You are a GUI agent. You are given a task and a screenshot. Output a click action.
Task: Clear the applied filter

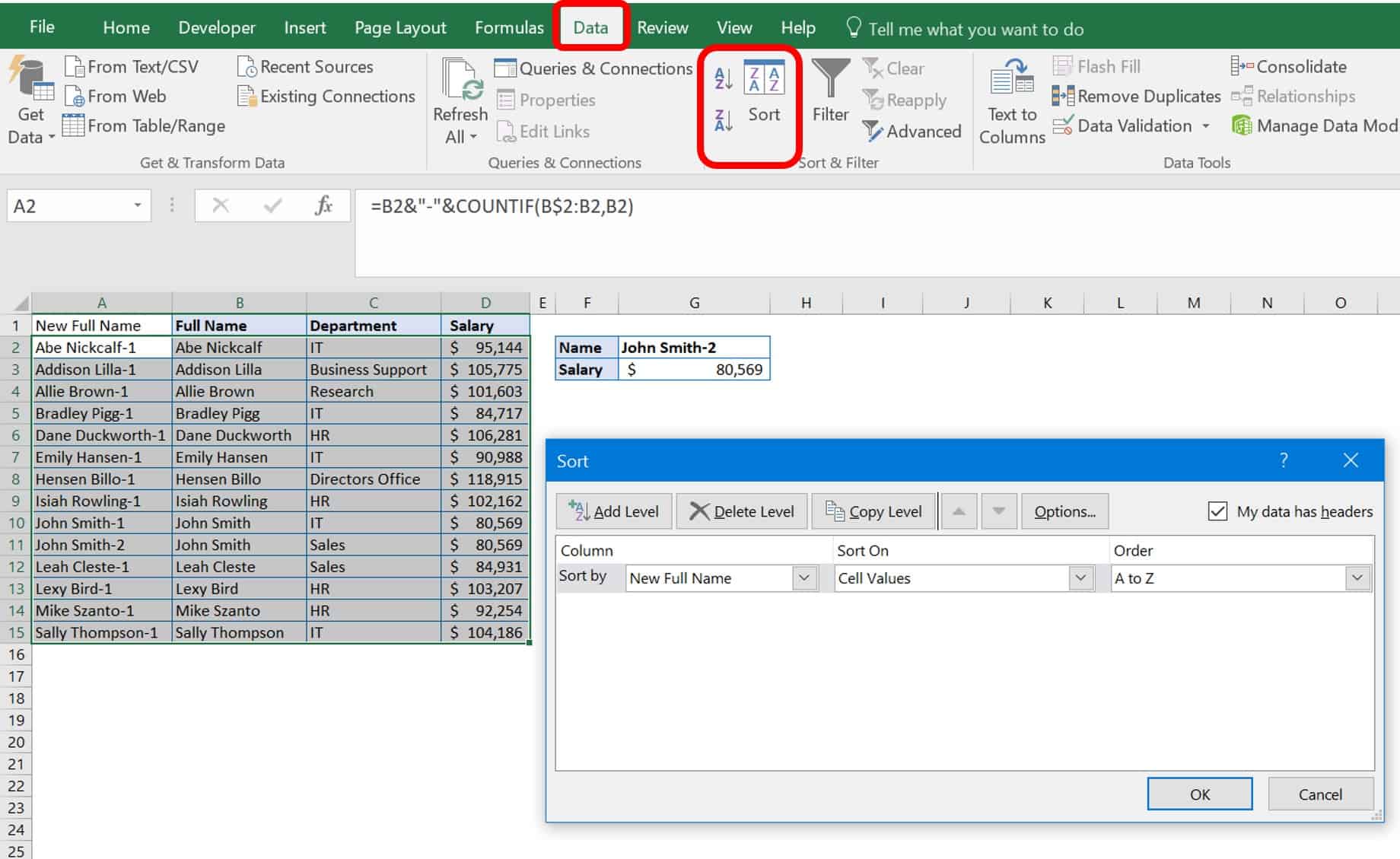[896, 68]
